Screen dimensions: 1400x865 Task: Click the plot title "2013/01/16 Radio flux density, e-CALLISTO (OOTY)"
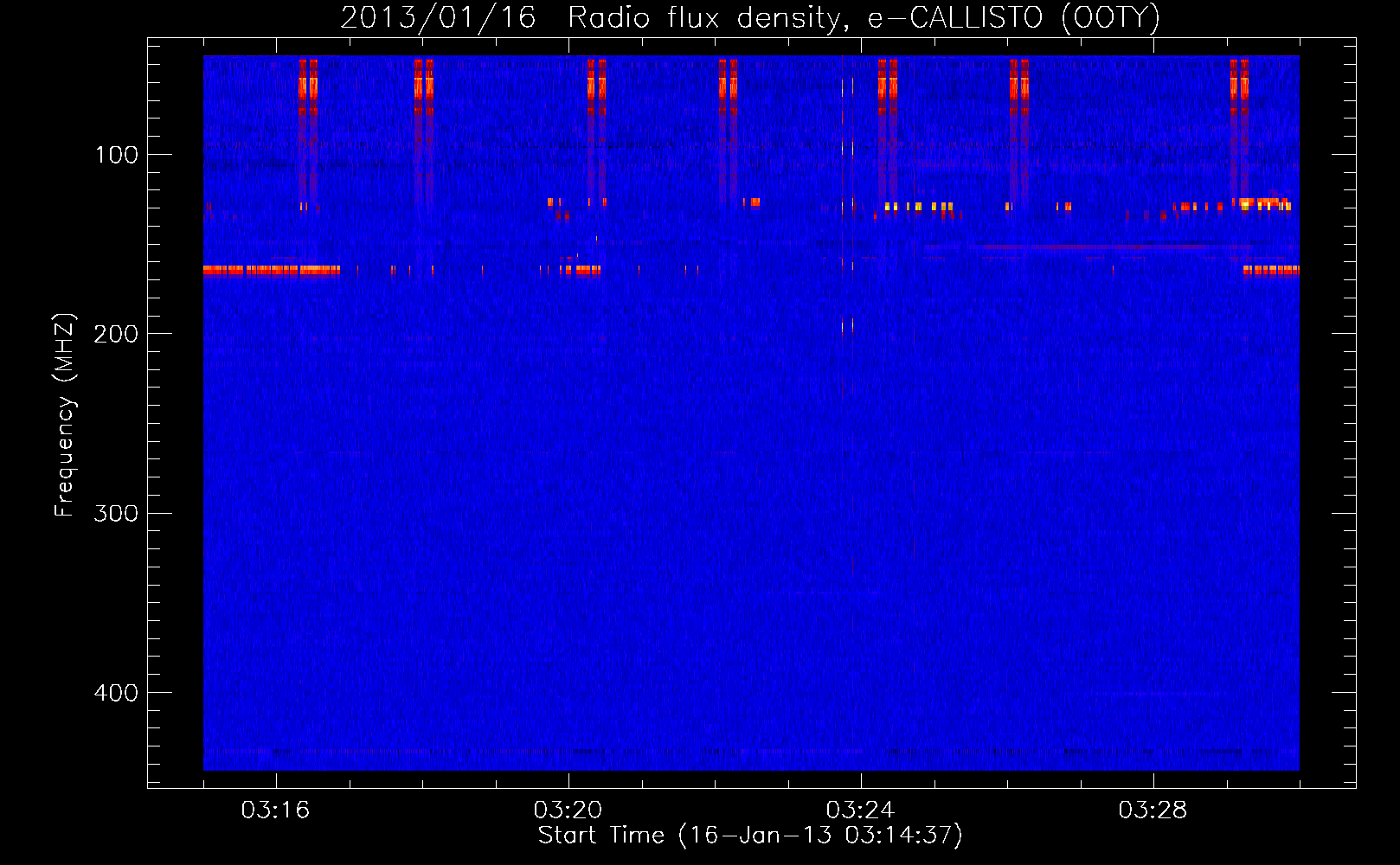(750, 18)
